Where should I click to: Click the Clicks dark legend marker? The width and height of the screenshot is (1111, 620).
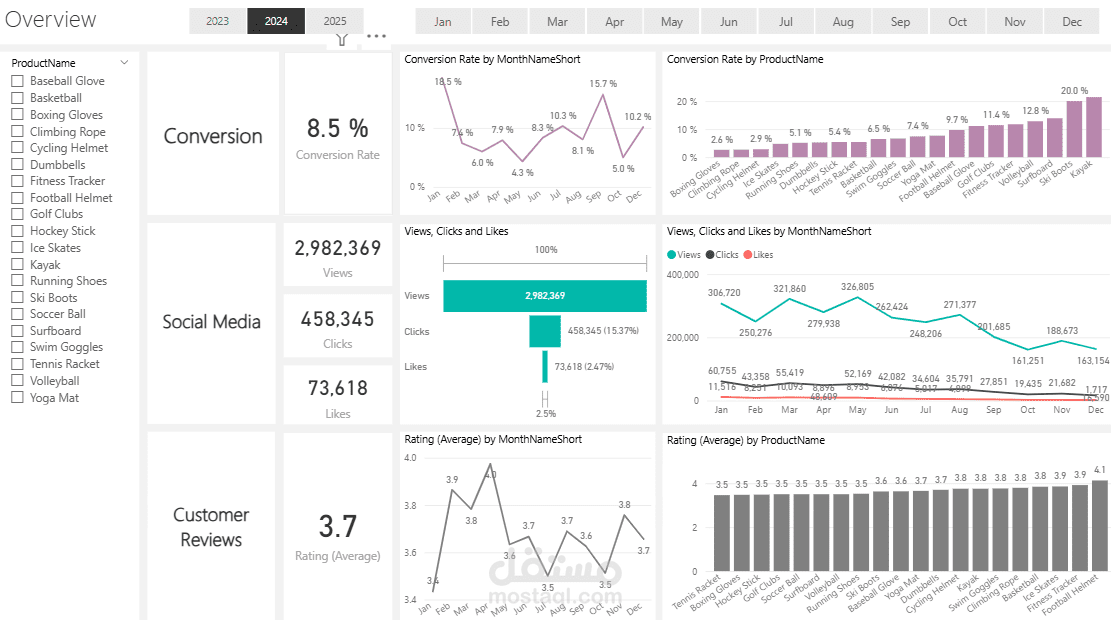pyautogui.click(x=710, y=254)
